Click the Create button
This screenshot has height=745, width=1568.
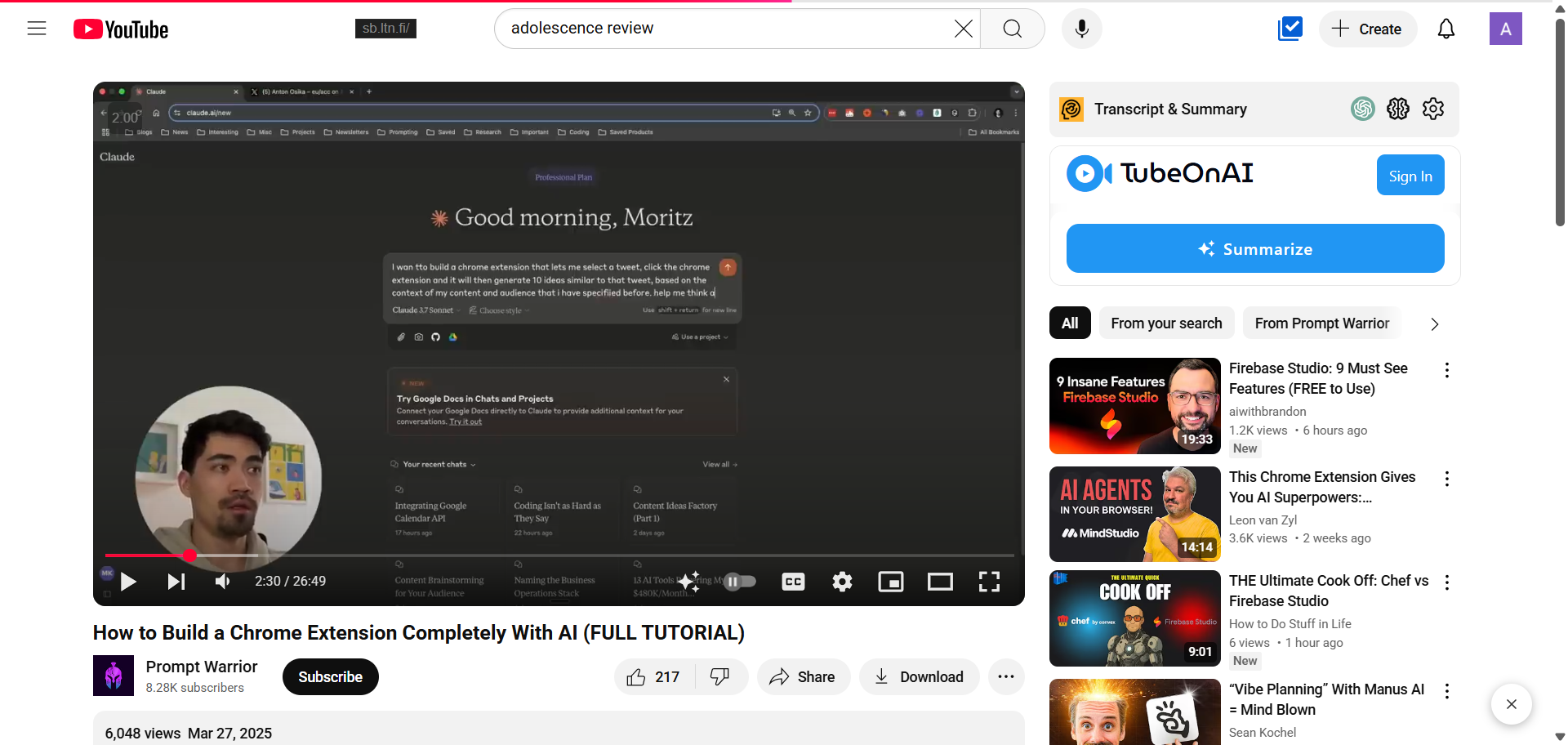pyautogui.click(x=1368, y=29)
